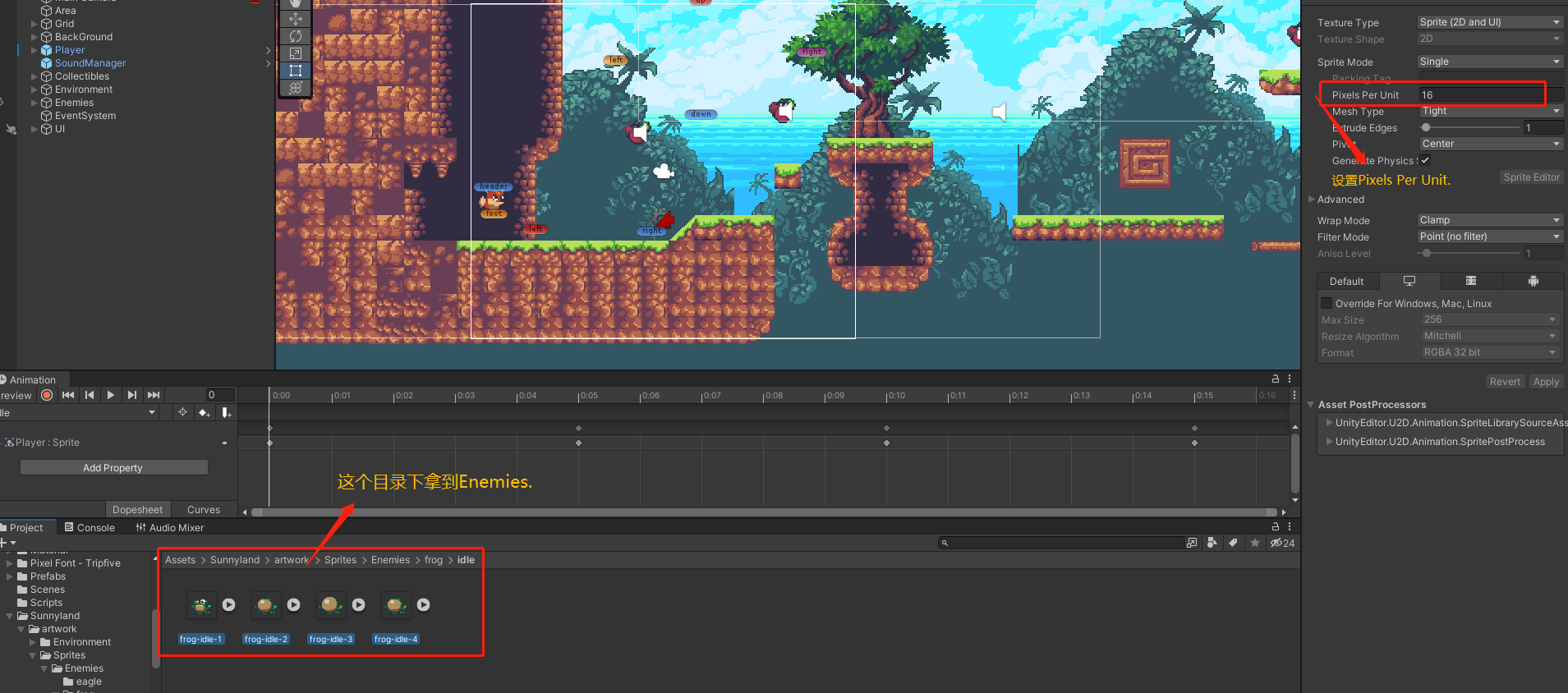Open the Wrap Mode dropdown
Viewport: 1568px width, 693px height.
[x=1490, y=220]
